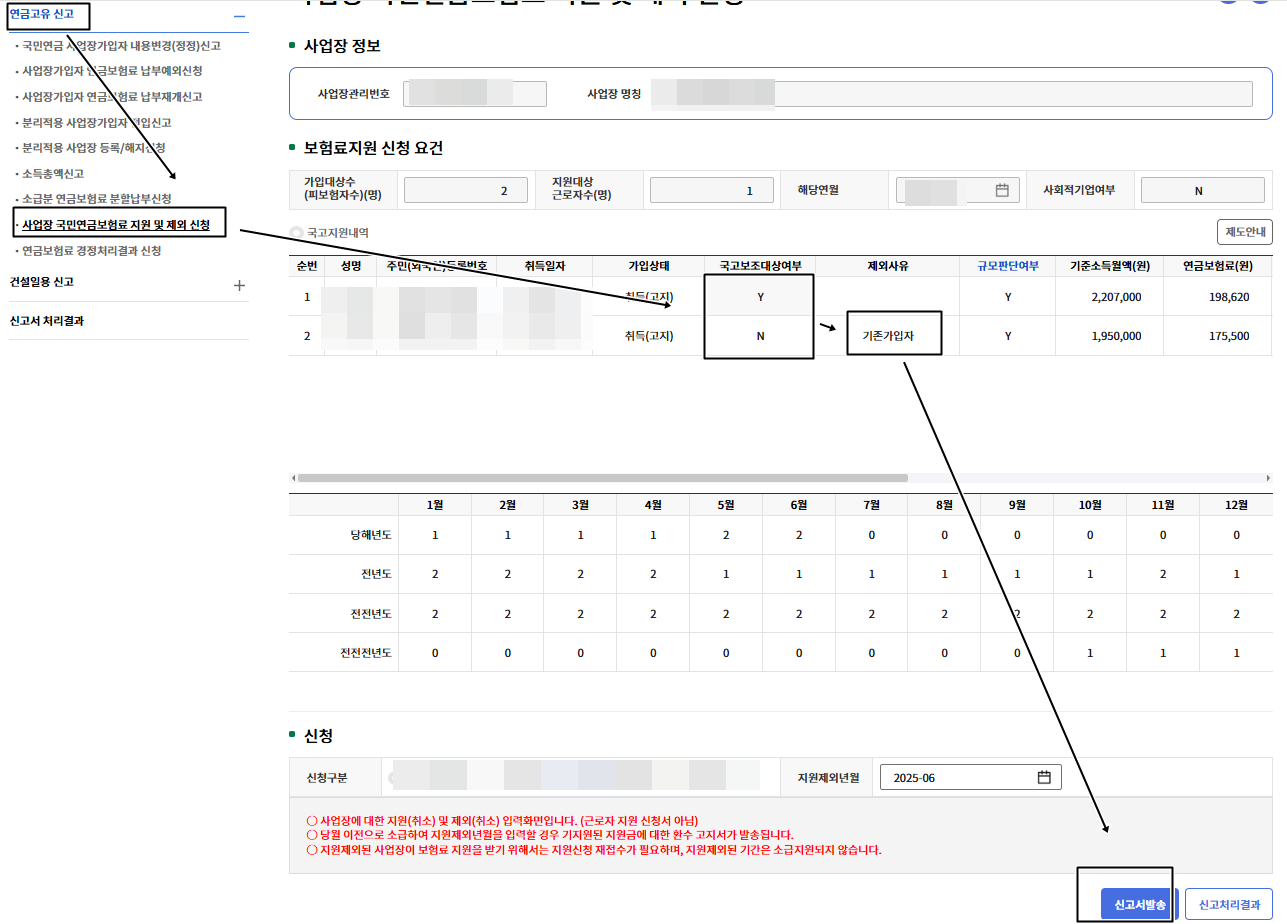Click the table's horizontal scrollbar
The width and height of the screenshot is (1287, 924).
click(x=602, y=478)
